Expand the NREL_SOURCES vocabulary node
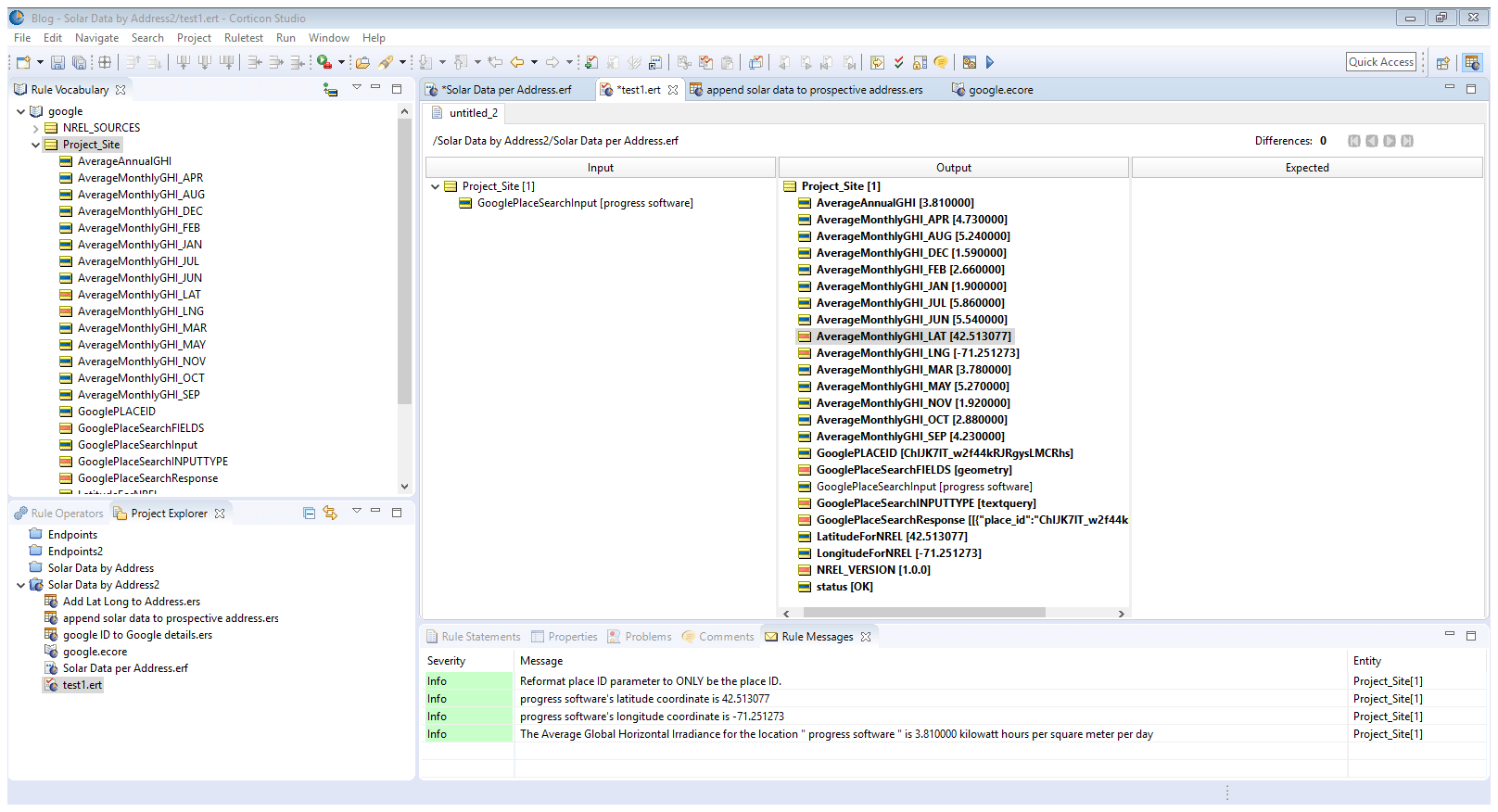1498x812 pixels. (x=36, y=128)
